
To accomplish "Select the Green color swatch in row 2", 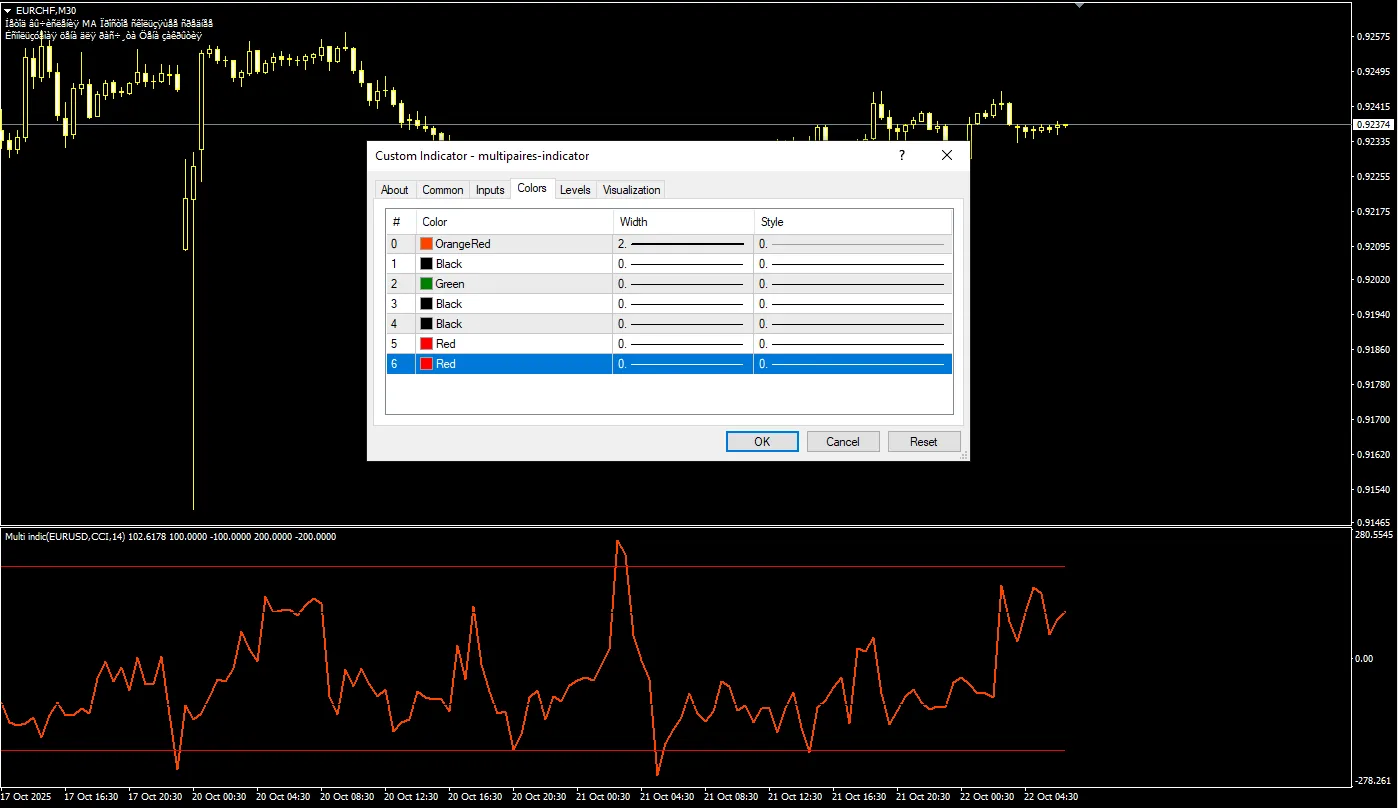I will (427, 284).
